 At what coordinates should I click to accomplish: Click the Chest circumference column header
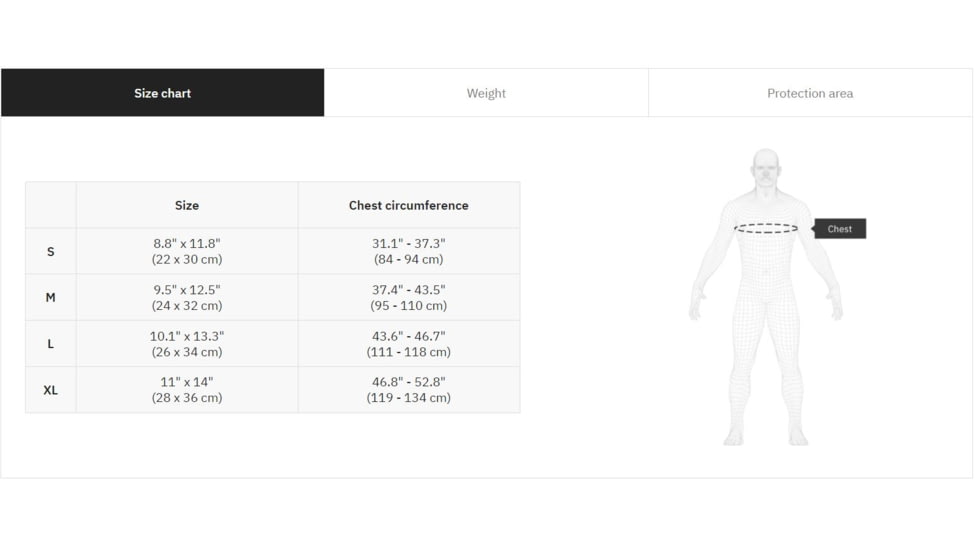[x=408, y=205]
